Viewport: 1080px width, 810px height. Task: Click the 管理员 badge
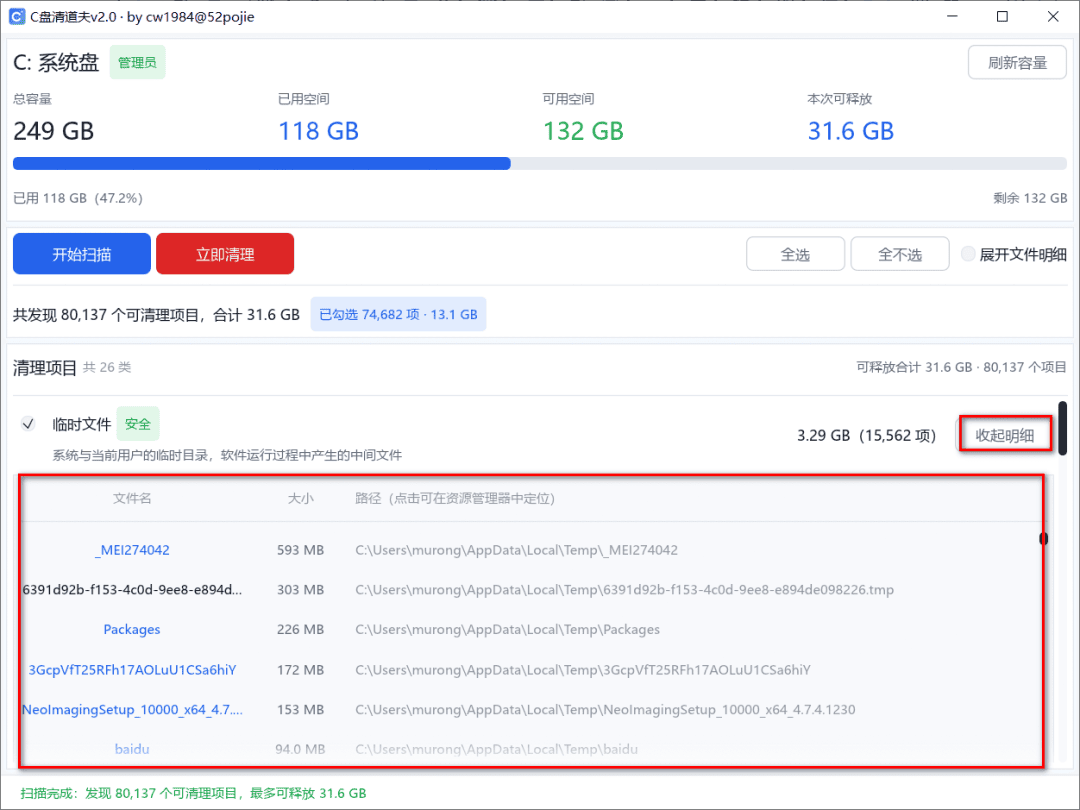137,63
